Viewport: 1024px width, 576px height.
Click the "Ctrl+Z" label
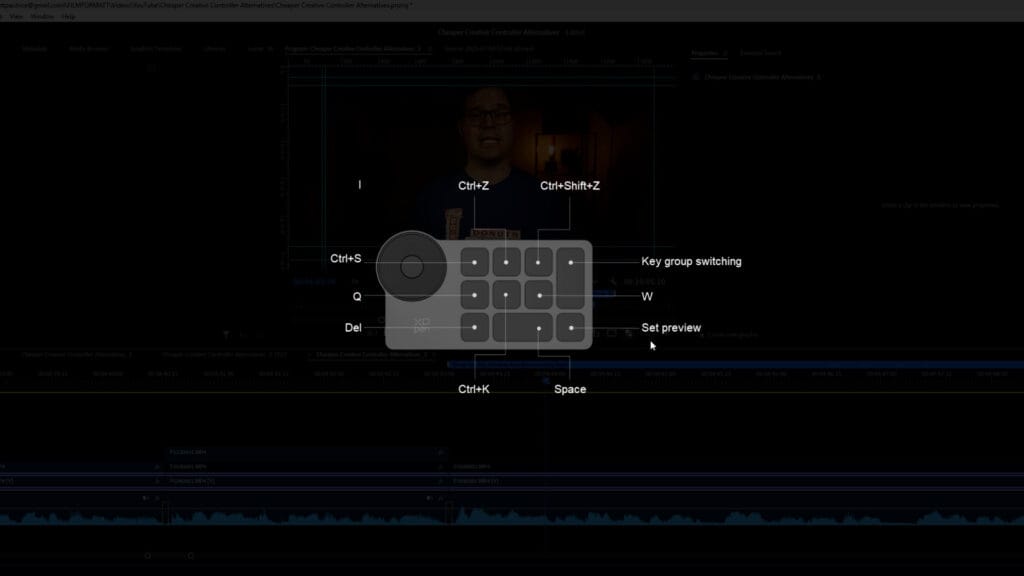tap(473, 185)
